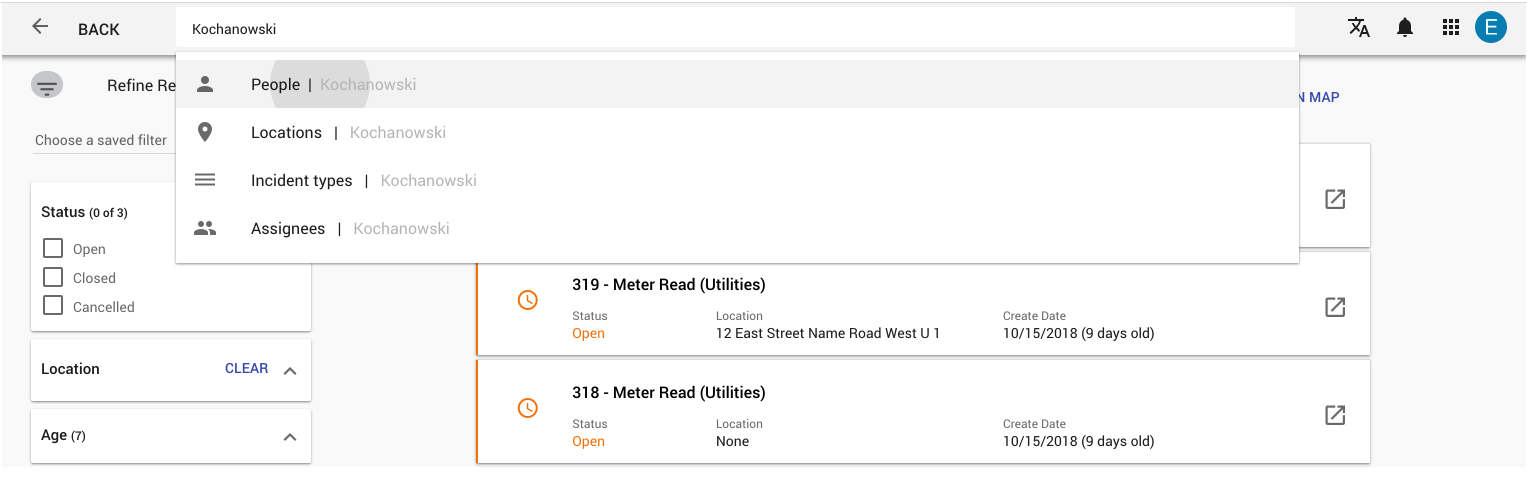
Task: Select People search suggestion for Kochanowski
Action: point(737,85)
